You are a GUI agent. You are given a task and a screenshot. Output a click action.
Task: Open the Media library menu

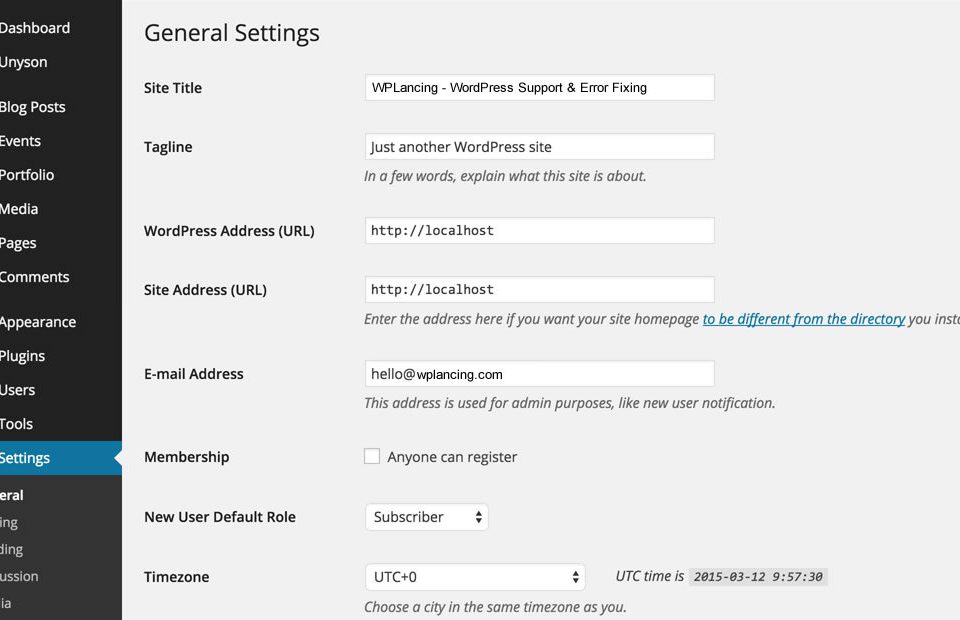[x=20, y=209]
